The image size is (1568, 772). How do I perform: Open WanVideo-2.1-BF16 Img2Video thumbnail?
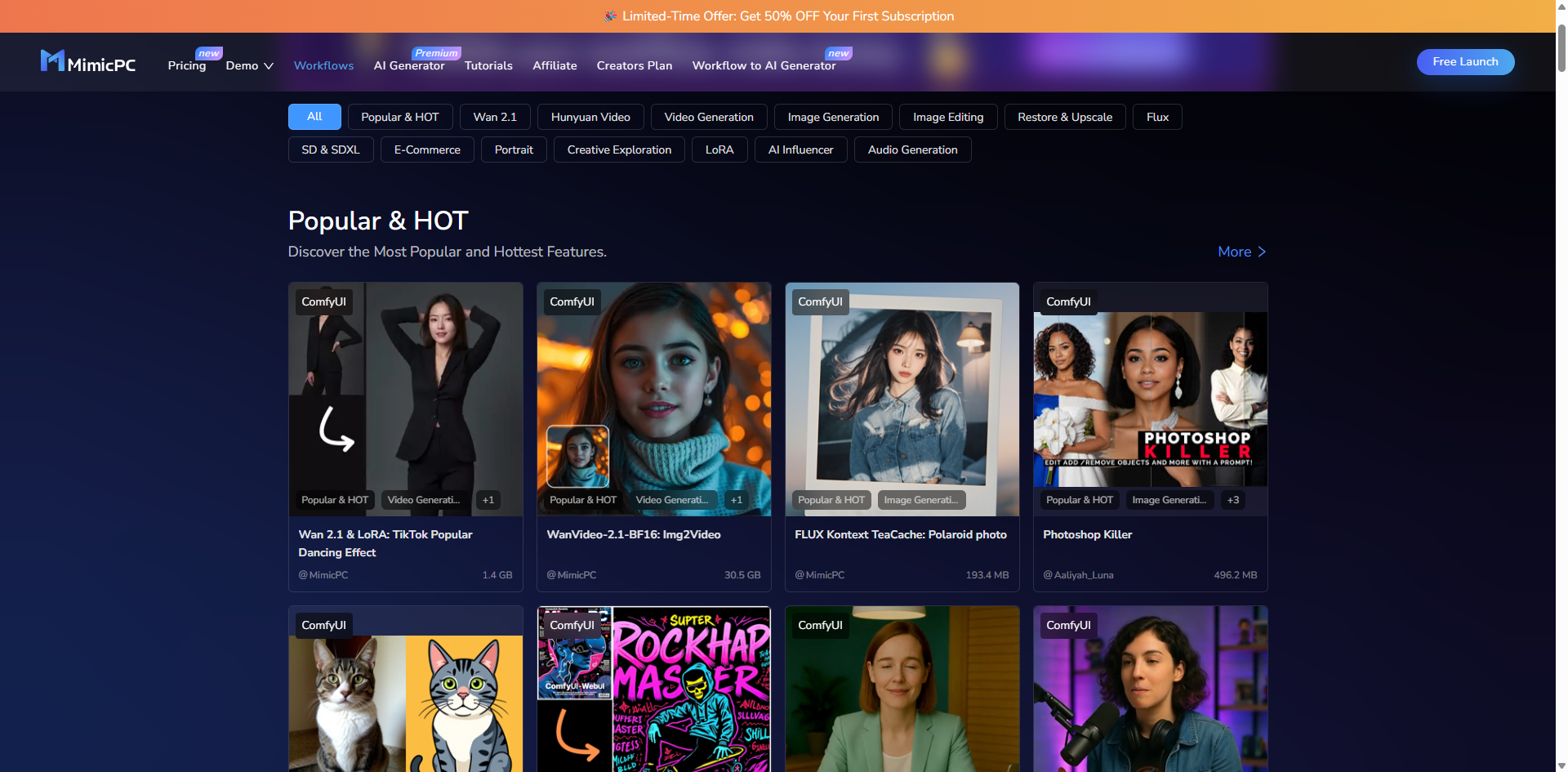click(x=654, y=399)
